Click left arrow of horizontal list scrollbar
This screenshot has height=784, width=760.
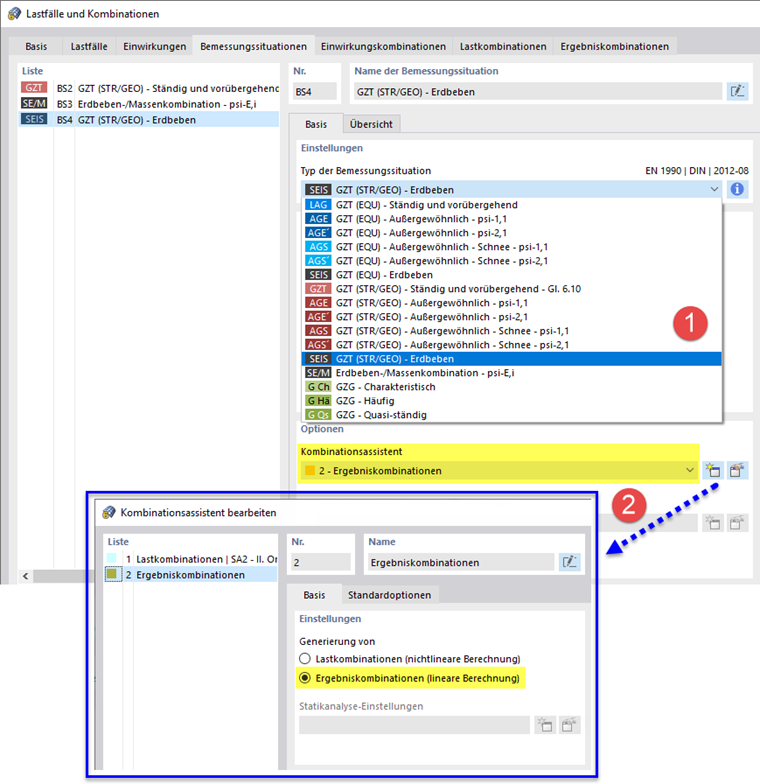pyautogui.click(x=26, y=576)
